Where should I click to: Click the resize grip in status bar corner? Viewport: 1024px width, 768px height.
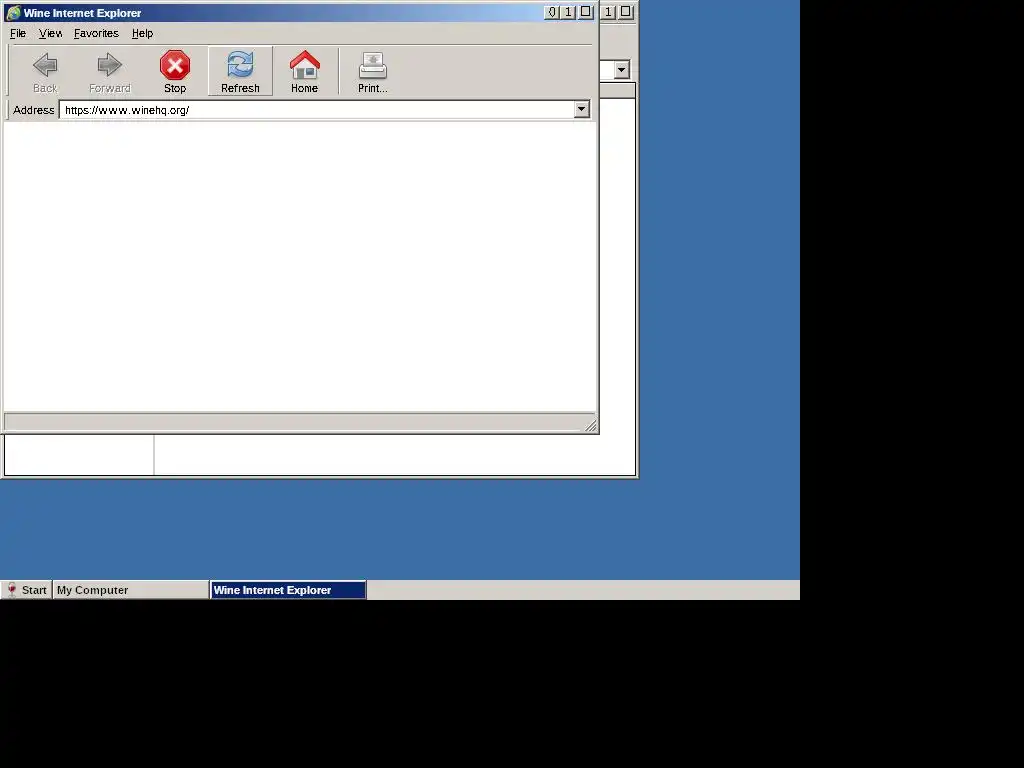pos(590,426)
